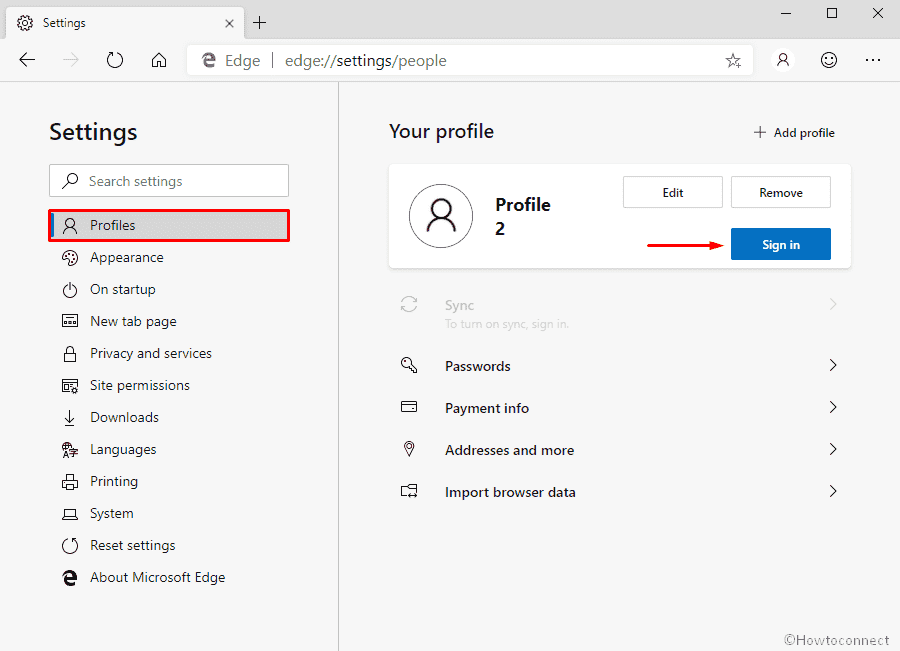Image resolution: width=900 pixels, height=651 pixels.
Task: Click the blue Sign in button
Action: 781,244
